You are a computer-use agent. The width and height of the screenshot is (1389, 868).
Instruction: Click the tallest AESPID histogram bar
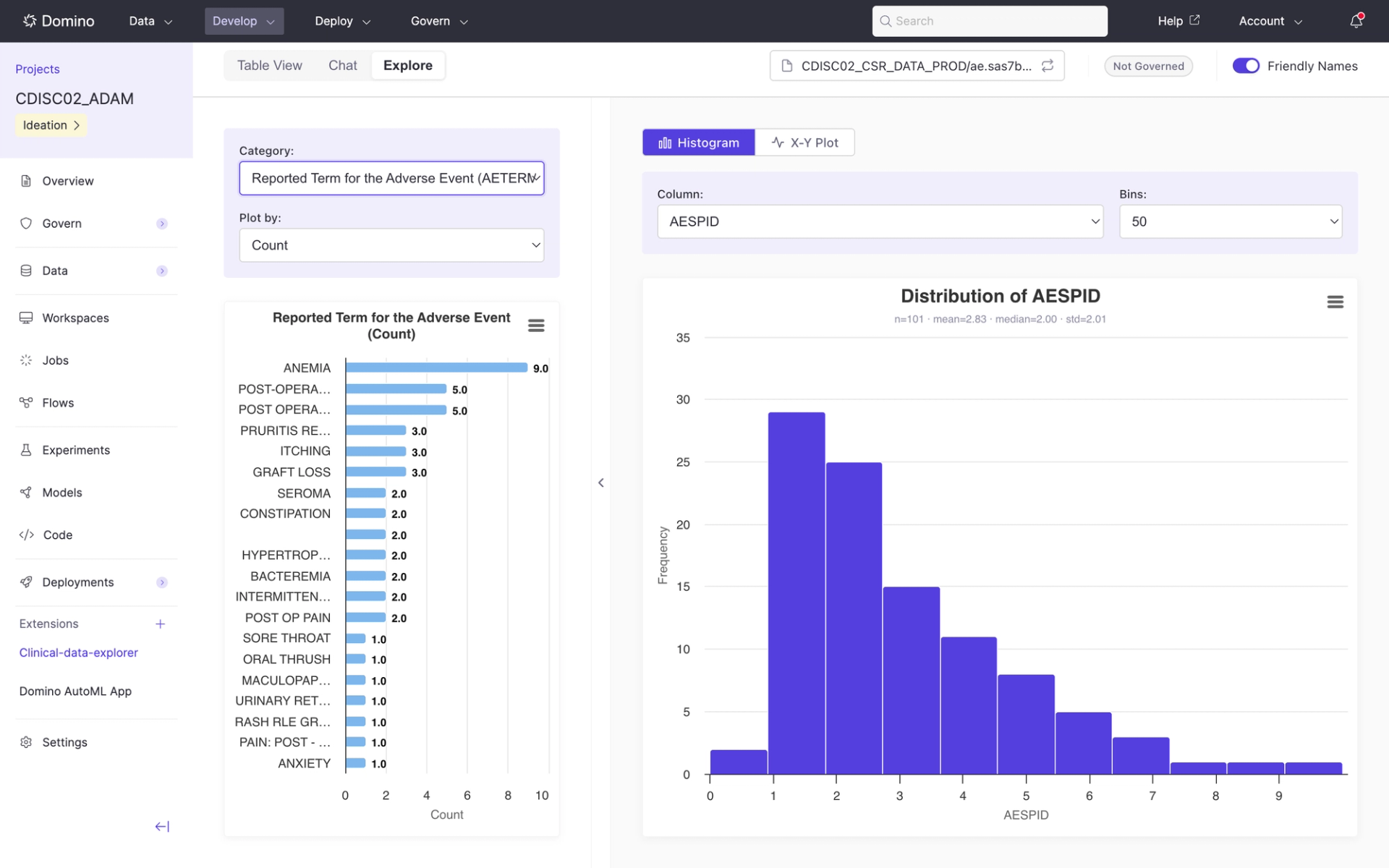[797, 593]
